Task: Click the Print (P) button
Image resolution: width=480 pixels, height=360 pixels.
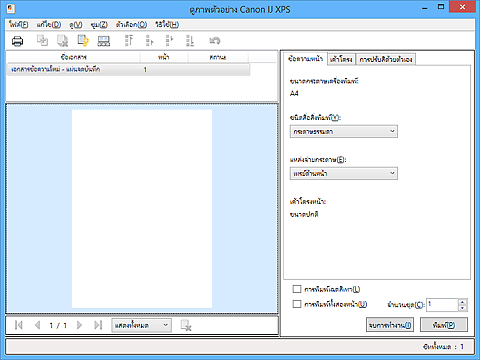Action: (x=444, y=325)
